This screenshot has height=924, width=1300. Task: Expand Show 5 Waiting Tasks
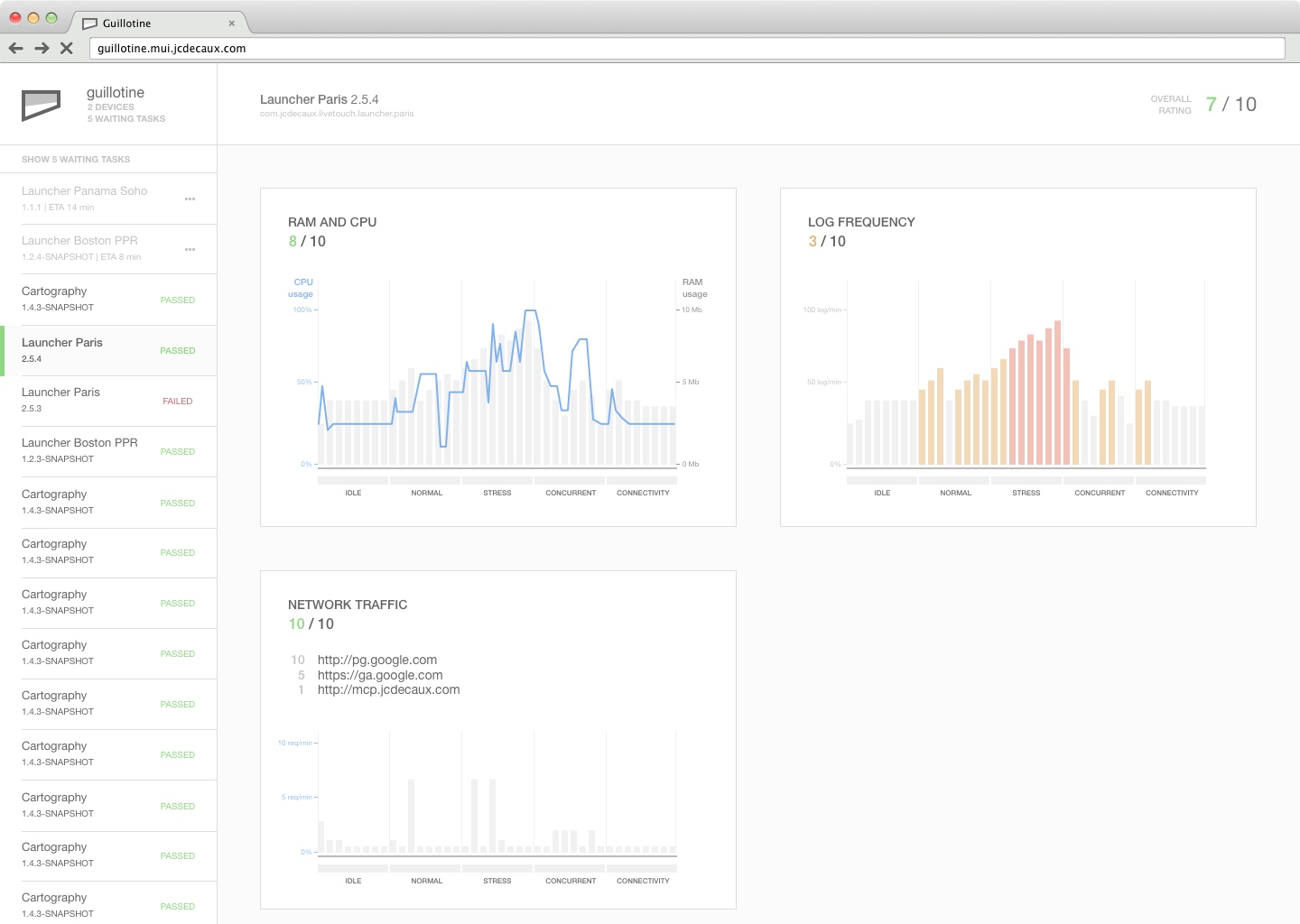pyautogui.click(x=76, y=160)
